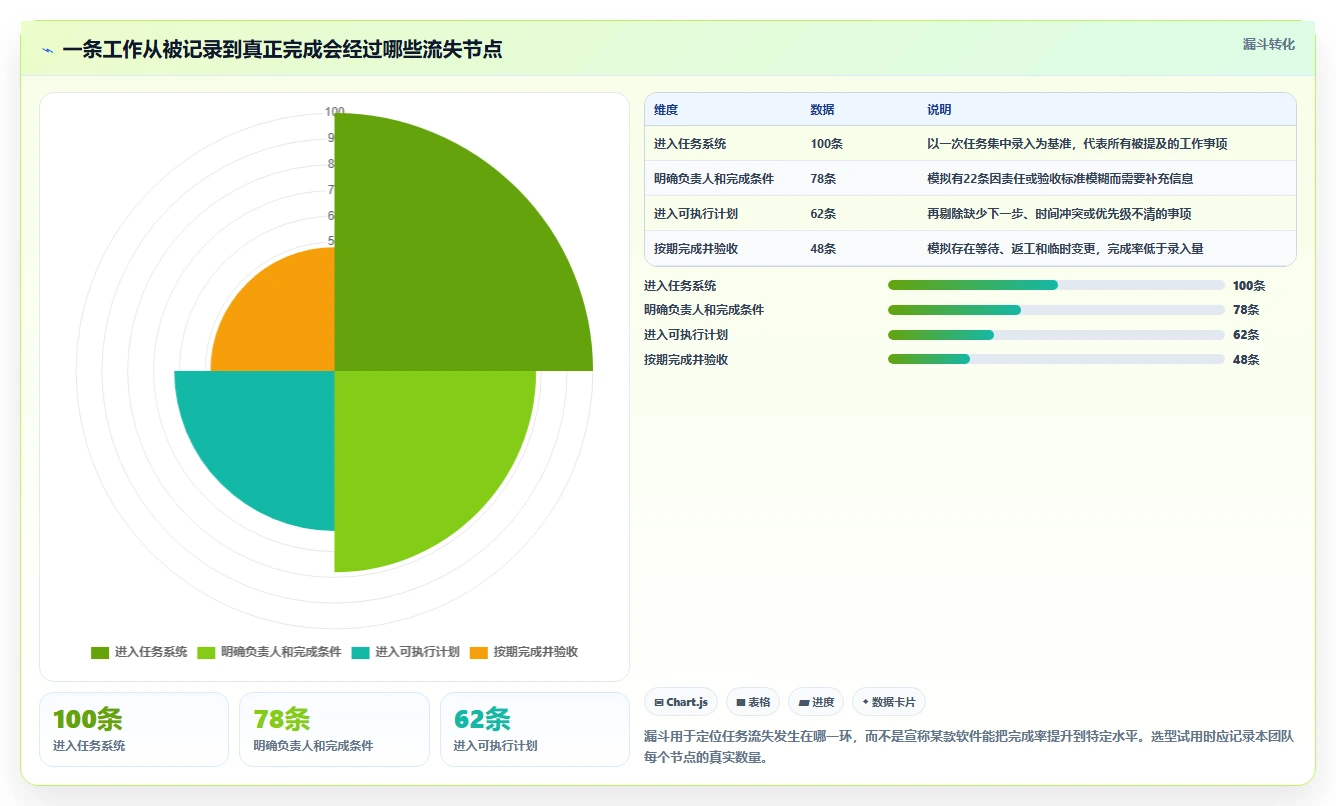Screen dimensions: 1336x806
Task: Click the 100 axis label on the chart
Action: (x=334, y=112)
